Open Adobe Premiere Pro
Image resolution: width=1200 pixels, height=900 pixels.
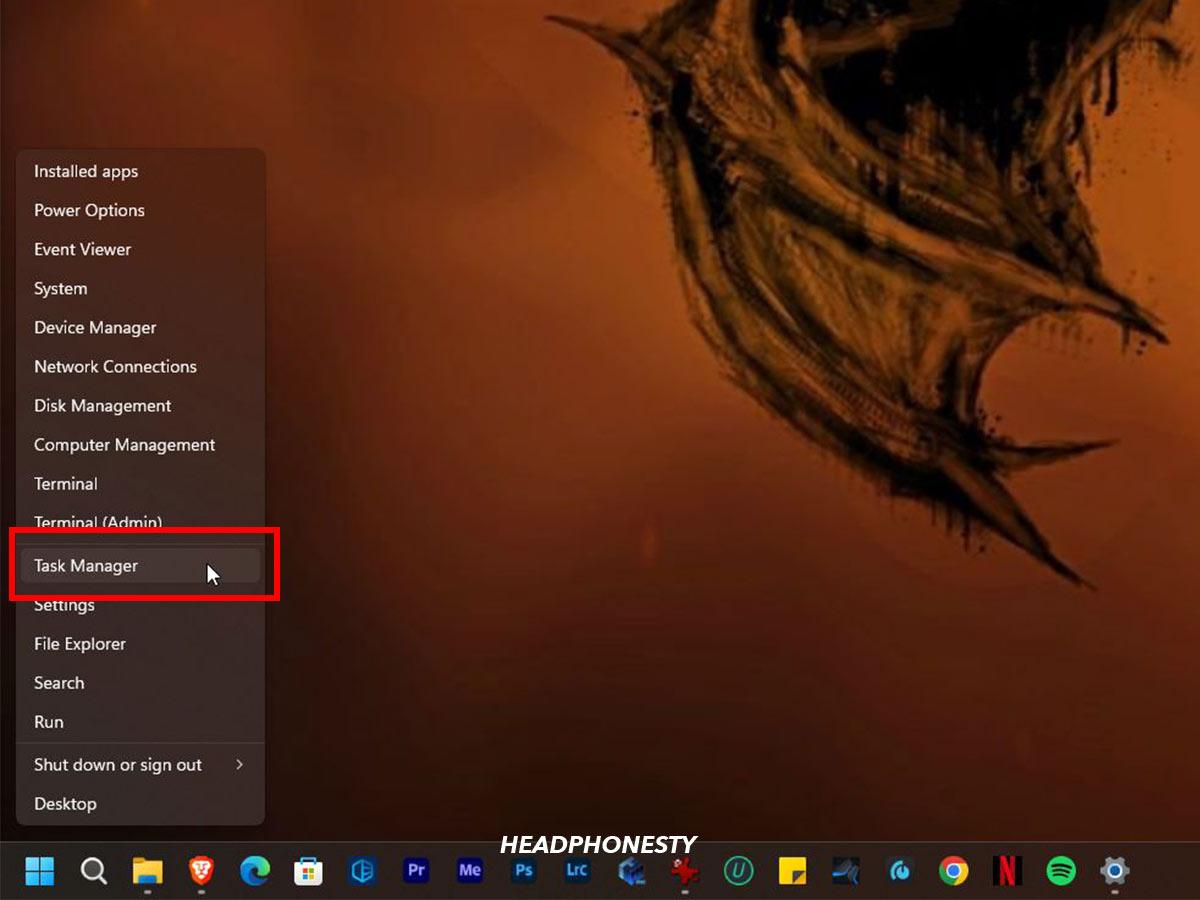pyautogui.click(x=415, y=871)
